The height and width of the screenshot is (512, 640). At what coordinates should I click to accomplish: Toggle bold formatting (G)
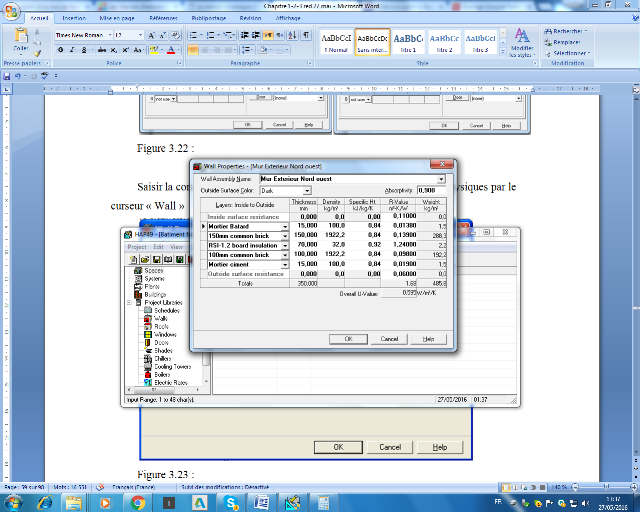(x=60, y=49)
